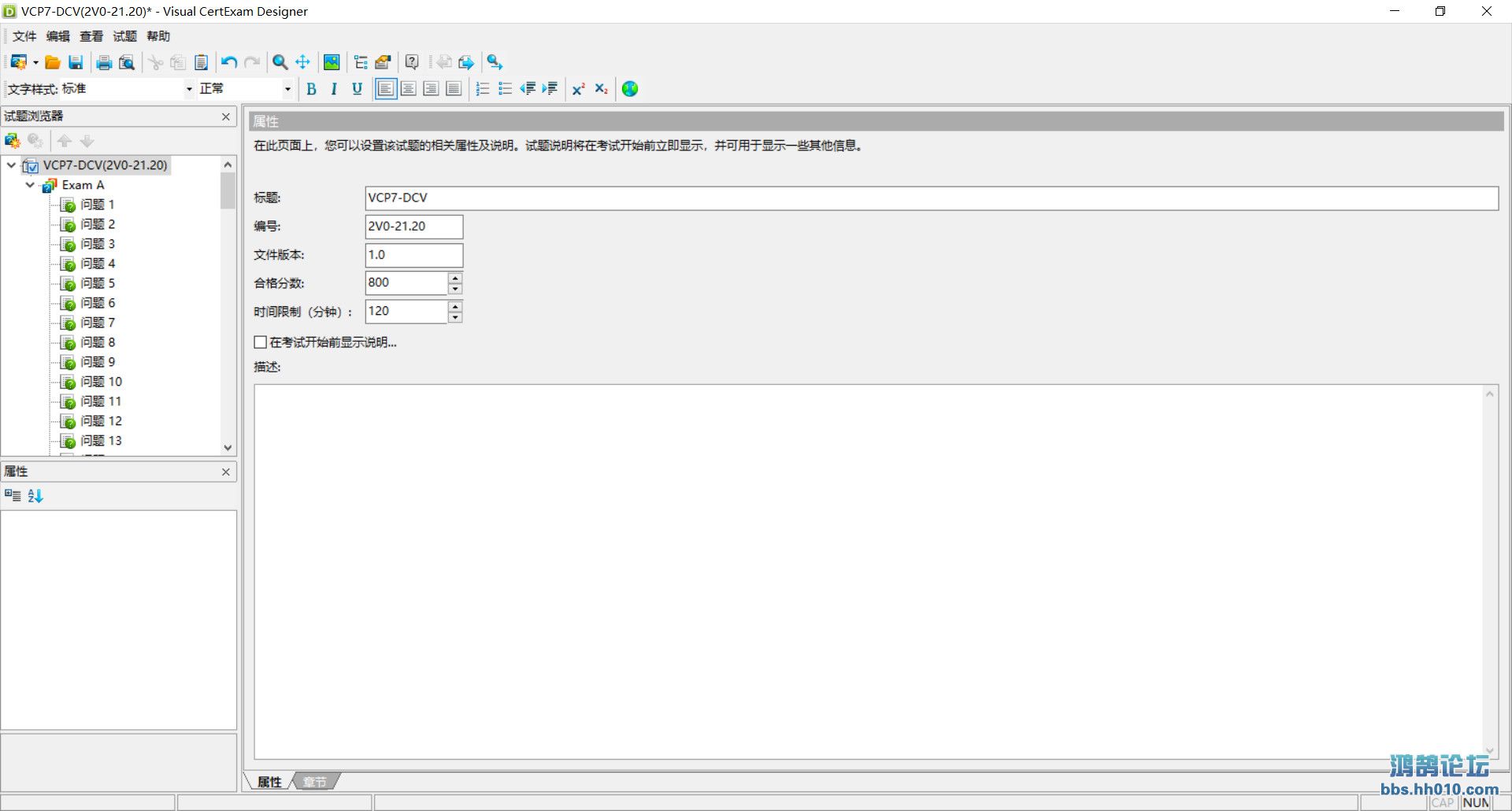Collapse the Exam A tree node
1512x811 pixels.
click(x=30, y=185)
